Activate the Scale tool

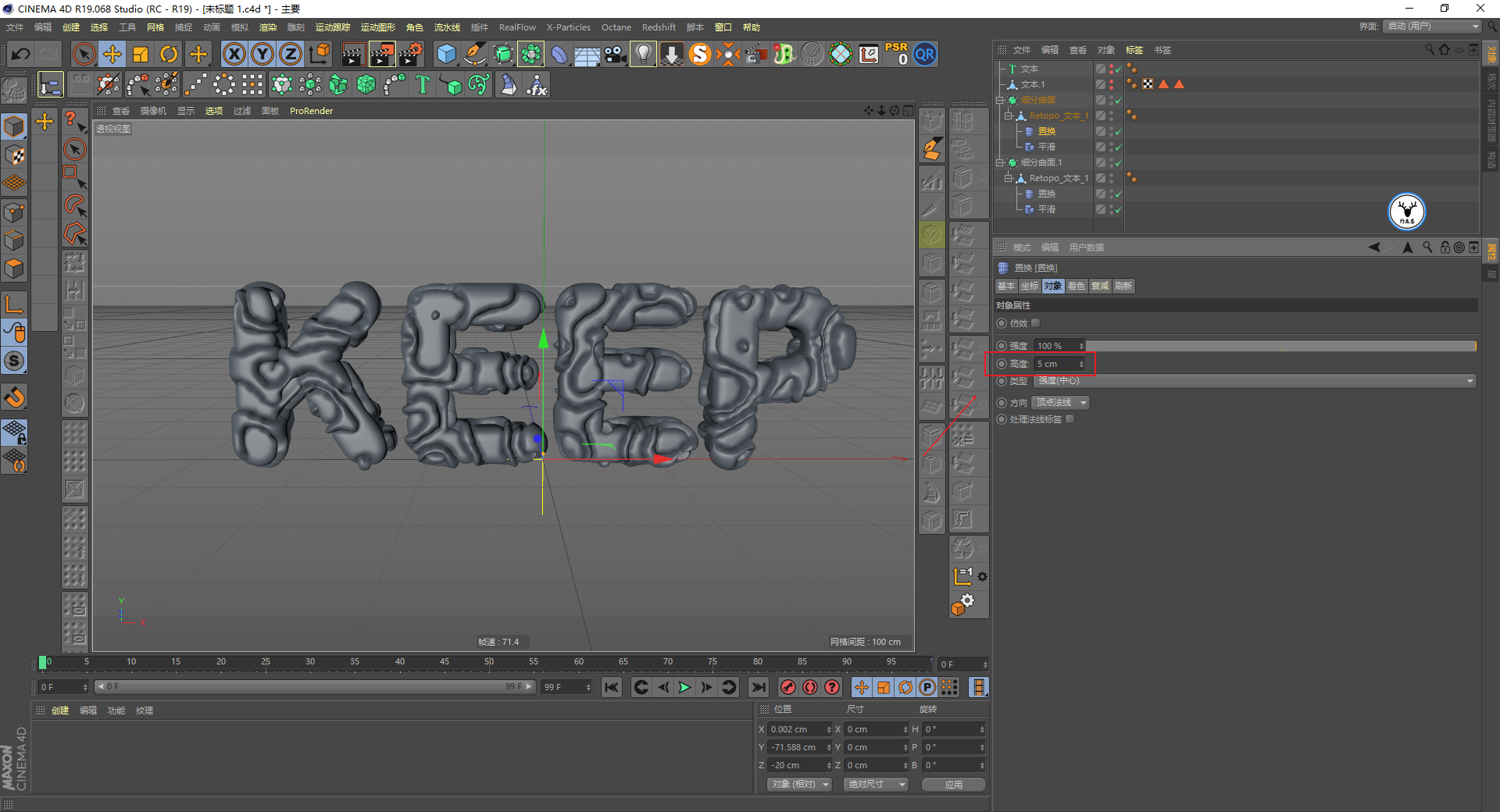click(141, 54)
